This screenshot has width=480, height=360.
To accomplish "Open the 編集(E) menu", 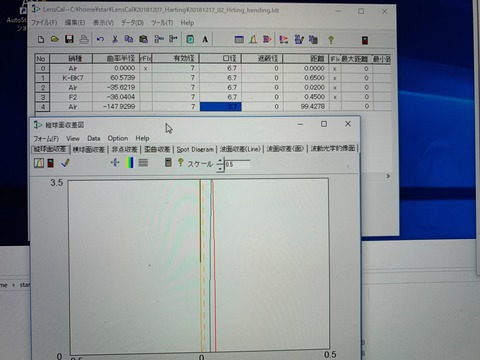I will (75, 23).
